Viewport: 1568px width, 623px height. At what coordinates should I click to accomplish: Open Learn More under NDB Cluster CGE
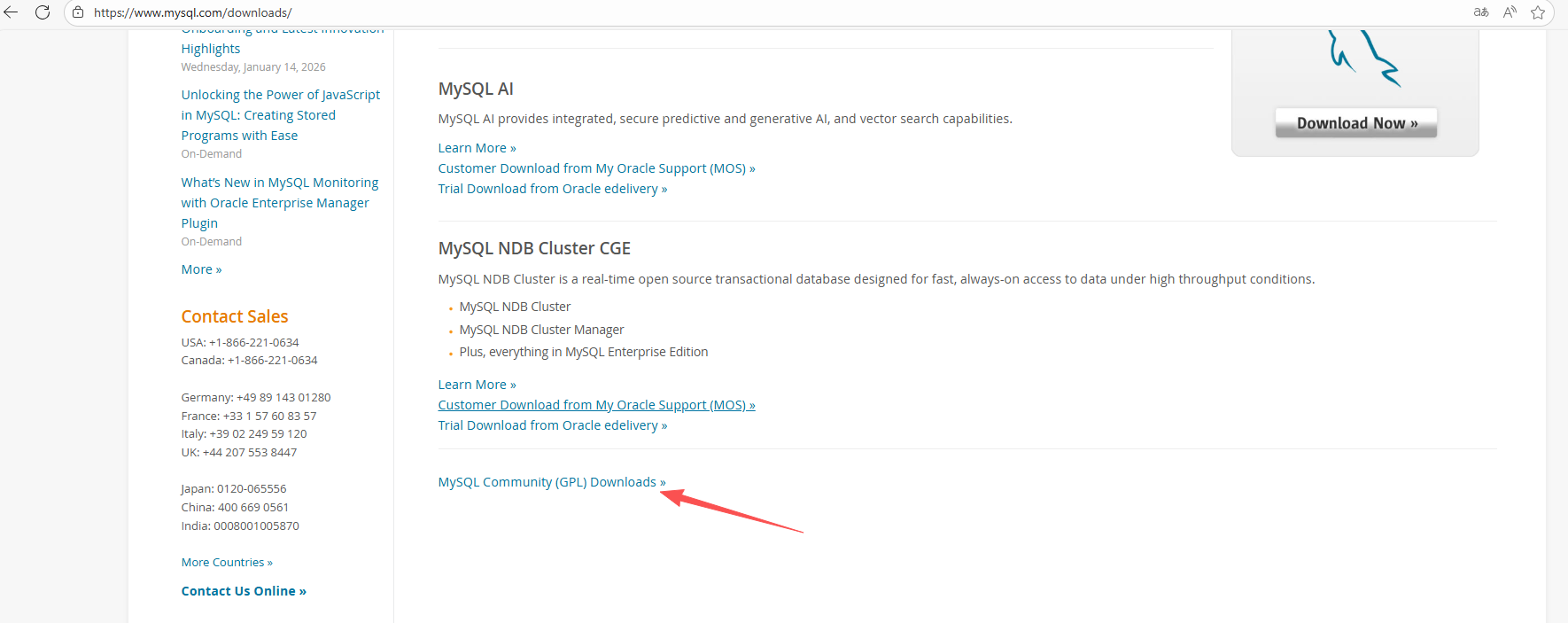tap(477, 385)
